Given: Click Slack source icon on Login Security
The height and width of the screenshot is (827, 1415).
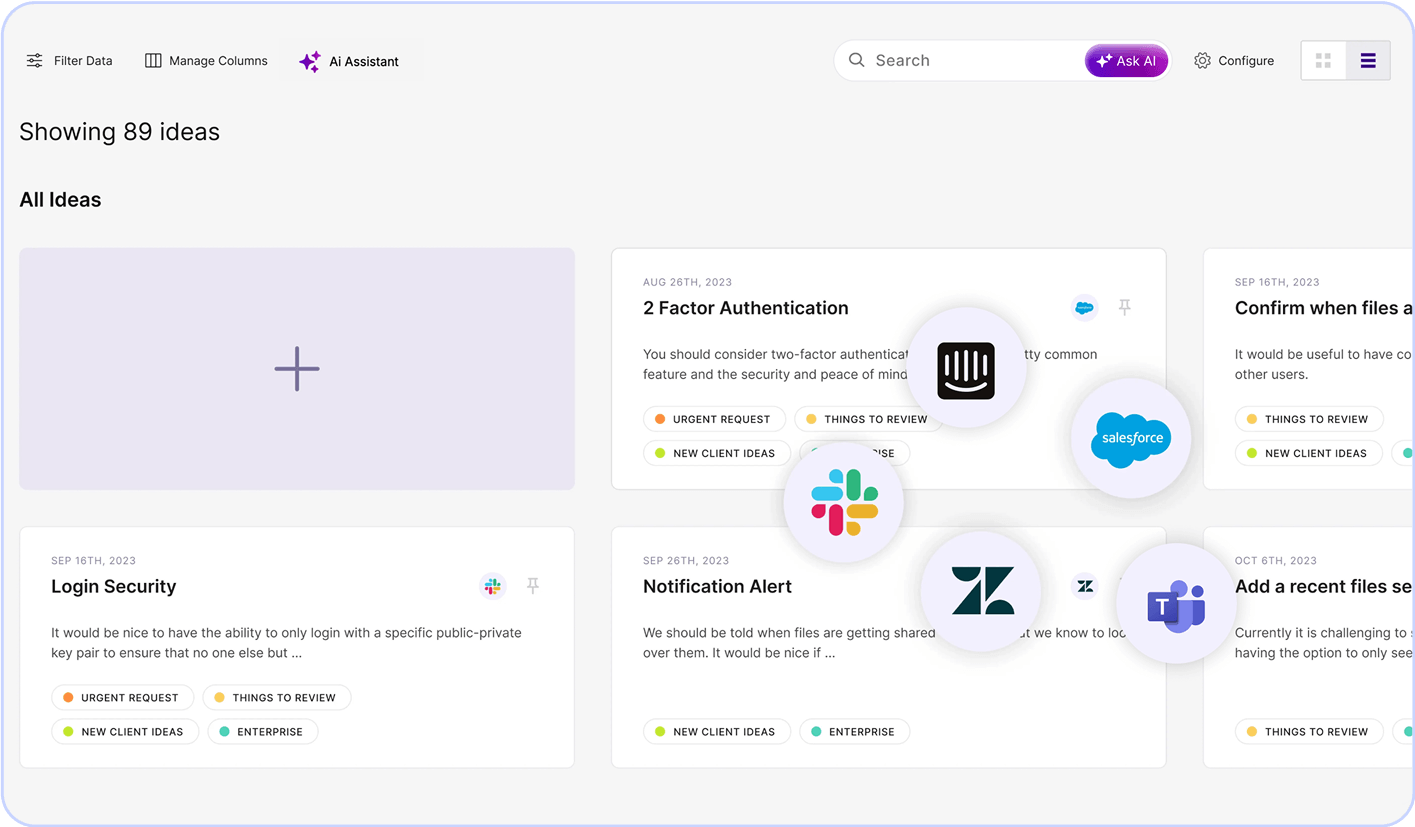Looking at the screenshot, I should point(492,586).
